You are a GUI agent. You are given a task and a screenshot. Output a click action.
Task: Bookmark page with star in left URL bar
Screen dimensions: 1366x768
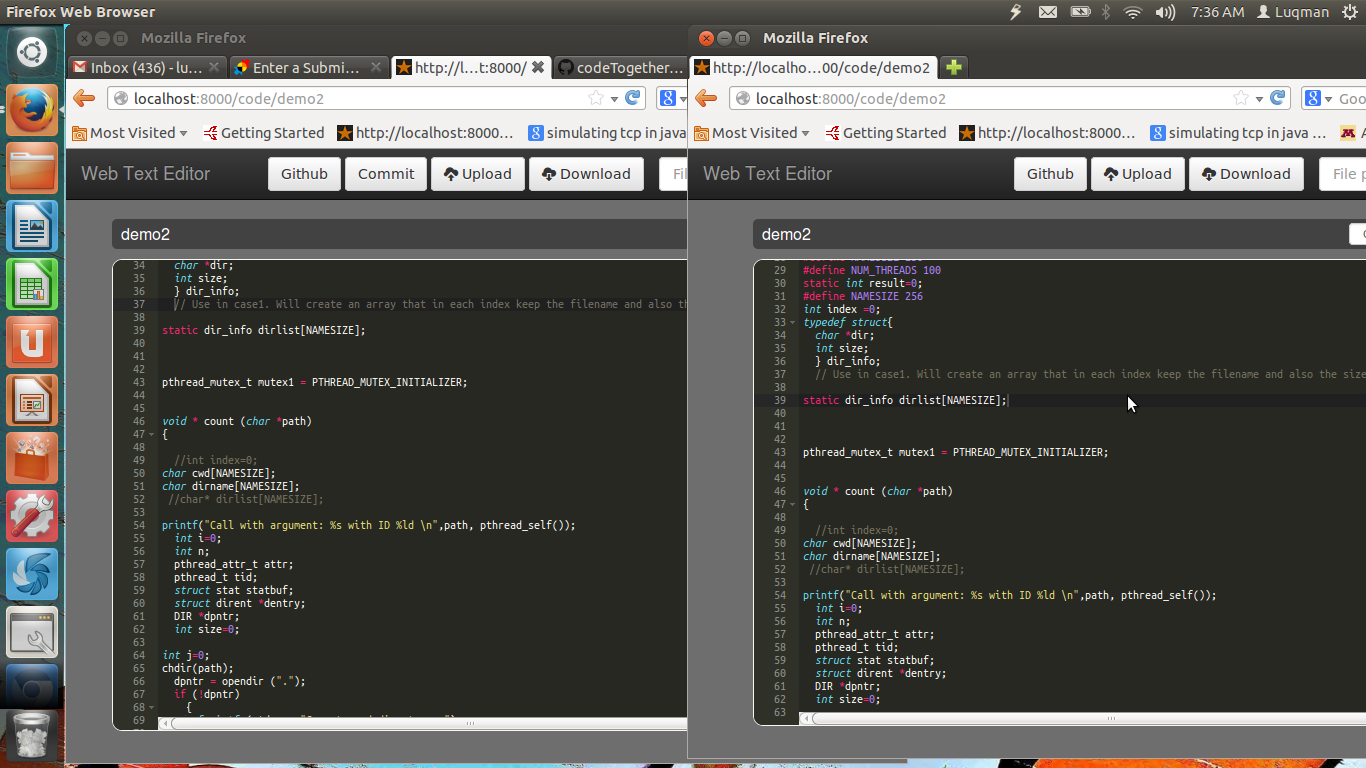(x=596, y=98)
